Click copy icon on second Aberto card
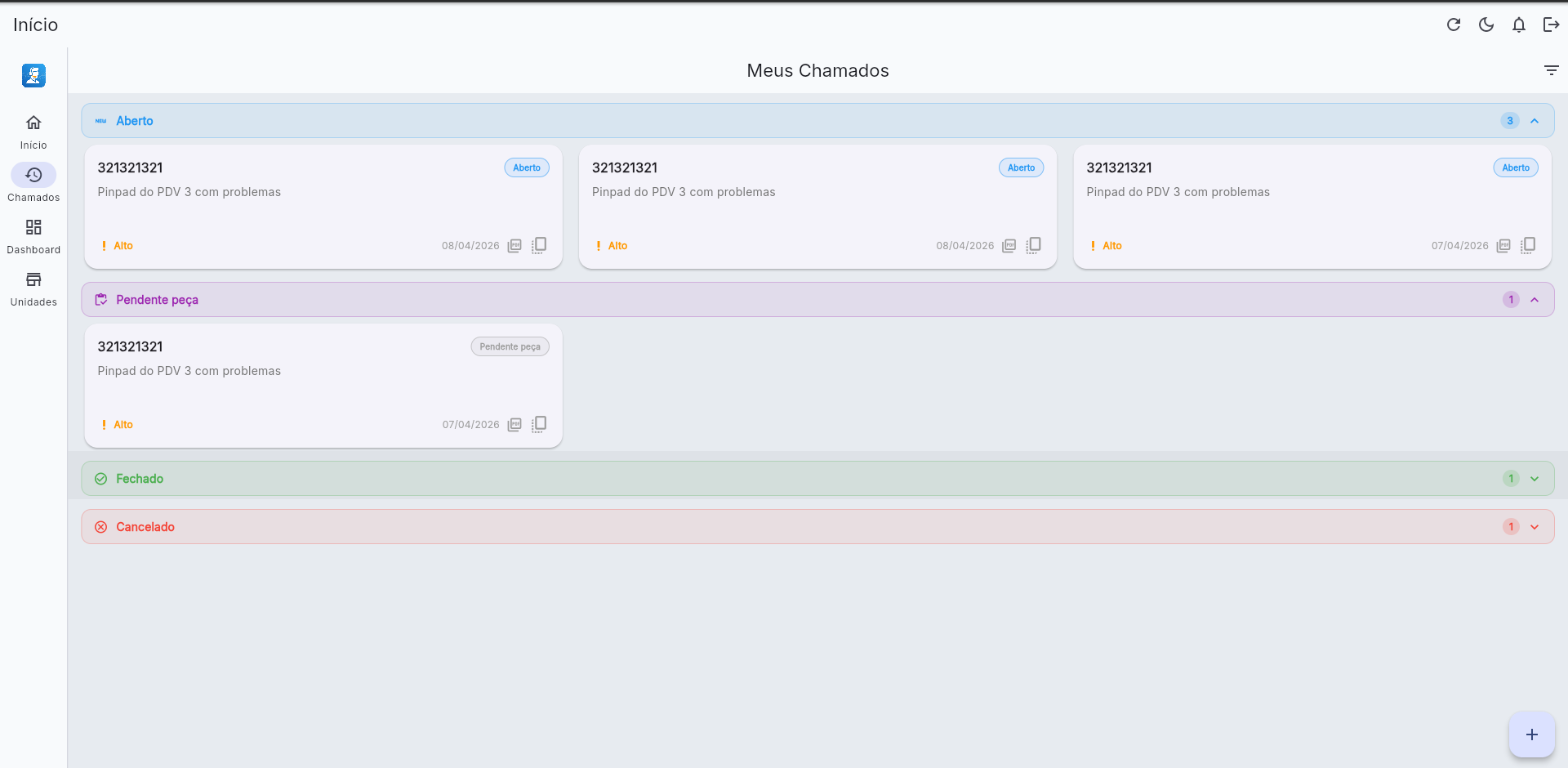The image size is (1568, 768). coord(1033,245)
